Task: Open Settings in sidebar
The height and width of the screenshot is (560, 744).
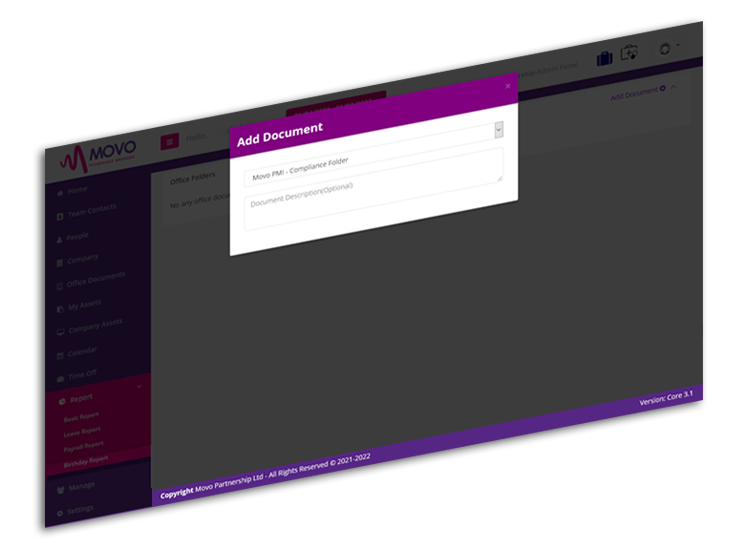Action: tap(80, 510)
